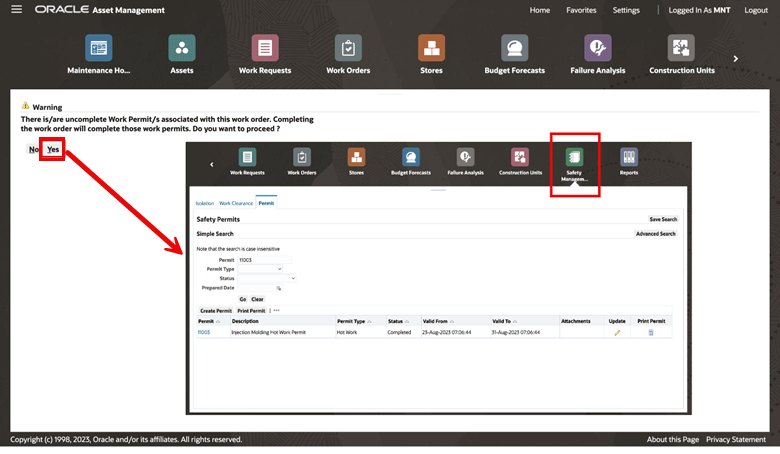780x454 pixels.
Task: Click the yellow Warning triangle icon
Action: click(x=25, y=105)
